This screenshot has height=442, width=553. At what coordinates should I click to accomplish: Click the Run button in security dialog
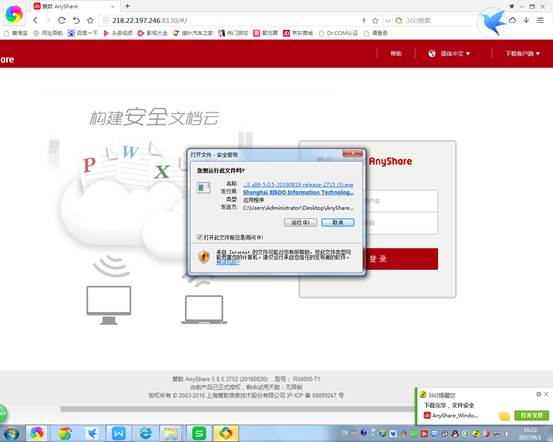tap(300, 223)
